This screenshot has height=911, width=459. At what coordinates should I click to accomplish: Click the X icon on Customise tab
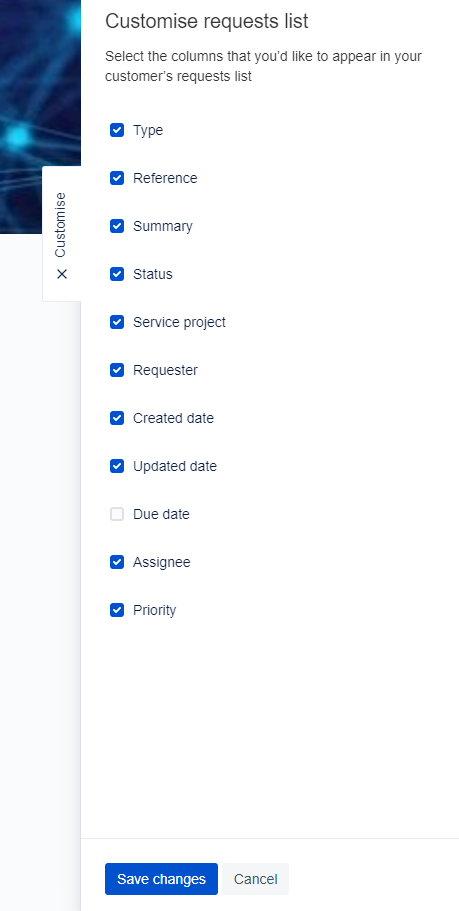pyautogui.click(x=62, y=274)
